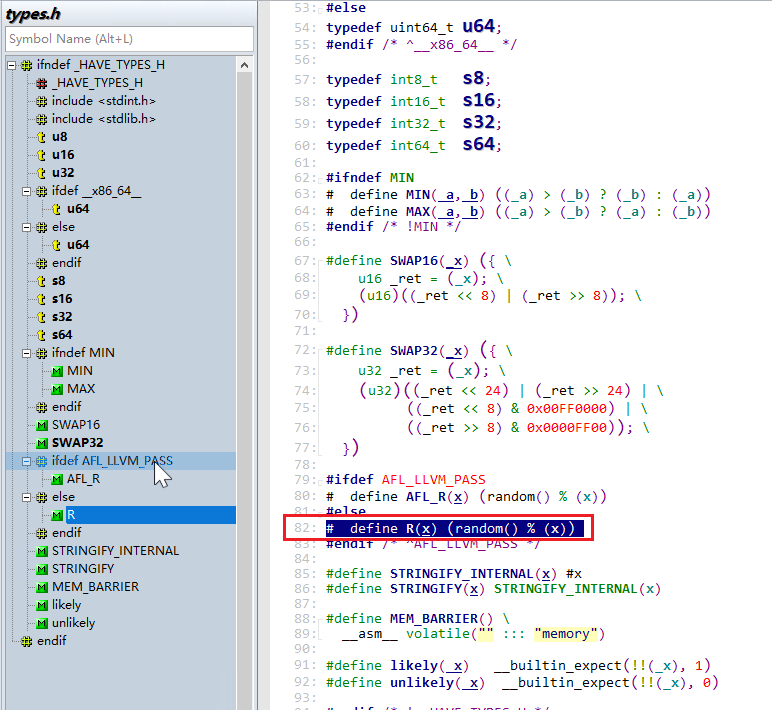This screenshot has width=772, height=710.
Task: Select highlighted R macro in symbol tree
Action: click(x=151, y=515)
